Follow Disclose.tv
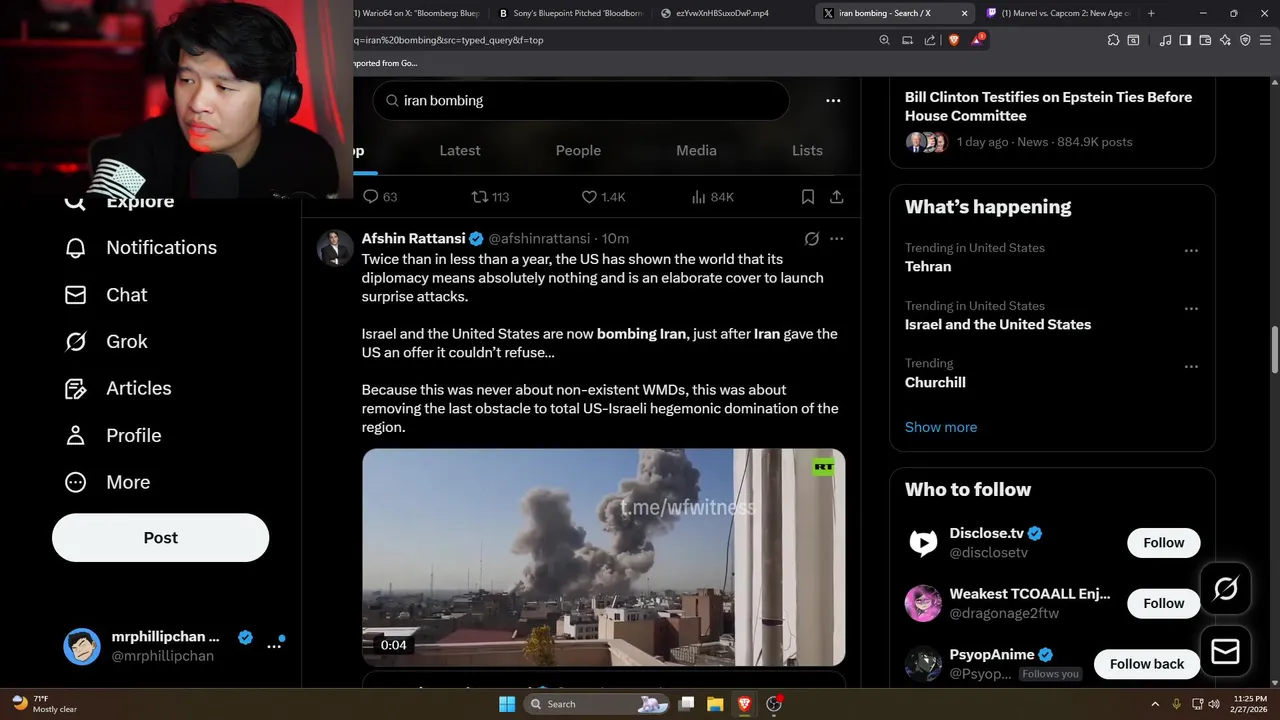 point(1164,543)
